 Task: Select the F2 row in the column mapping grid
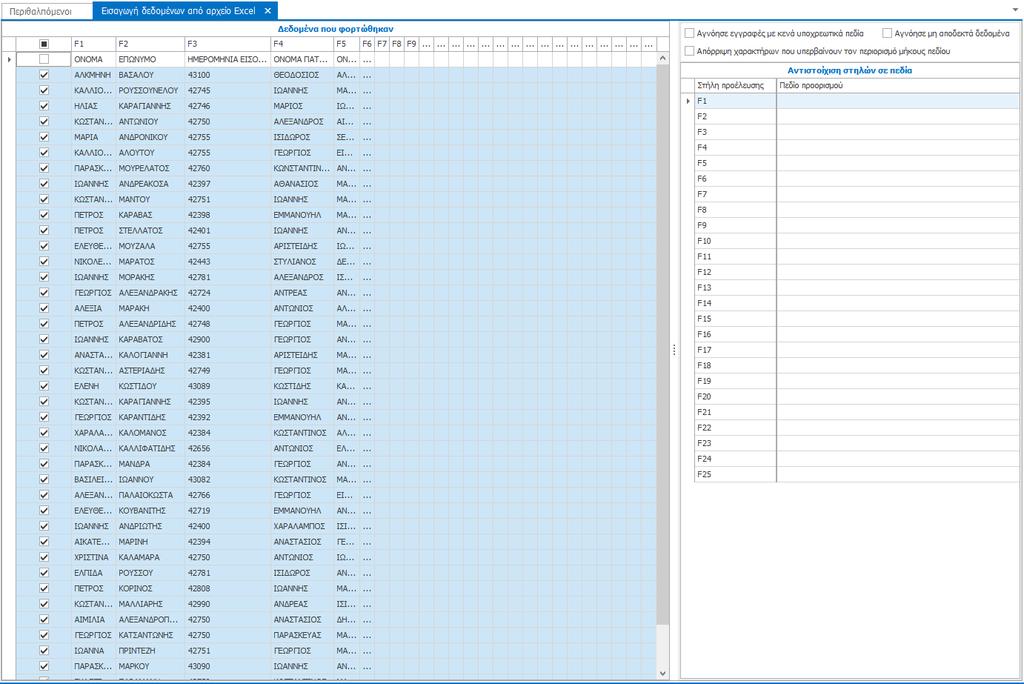pyautogui.click(x=856, y=116)
